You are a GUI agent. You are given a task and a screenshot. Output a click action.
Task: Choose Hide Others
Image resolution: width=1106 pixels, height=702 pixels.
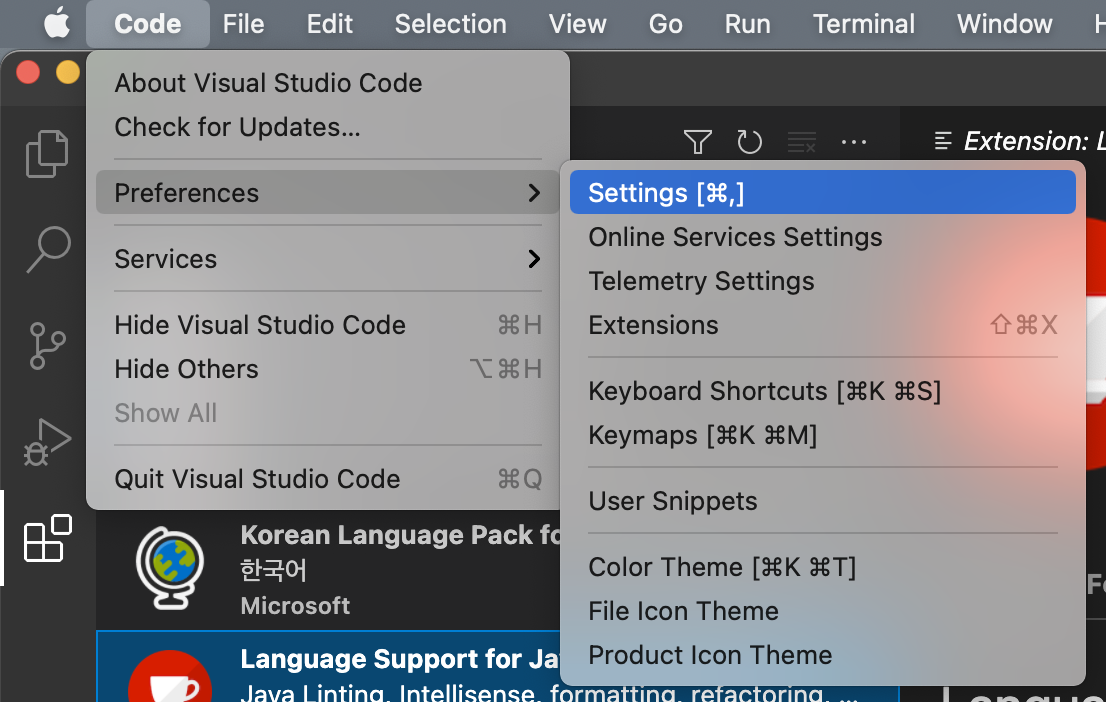tap(328, 369)
